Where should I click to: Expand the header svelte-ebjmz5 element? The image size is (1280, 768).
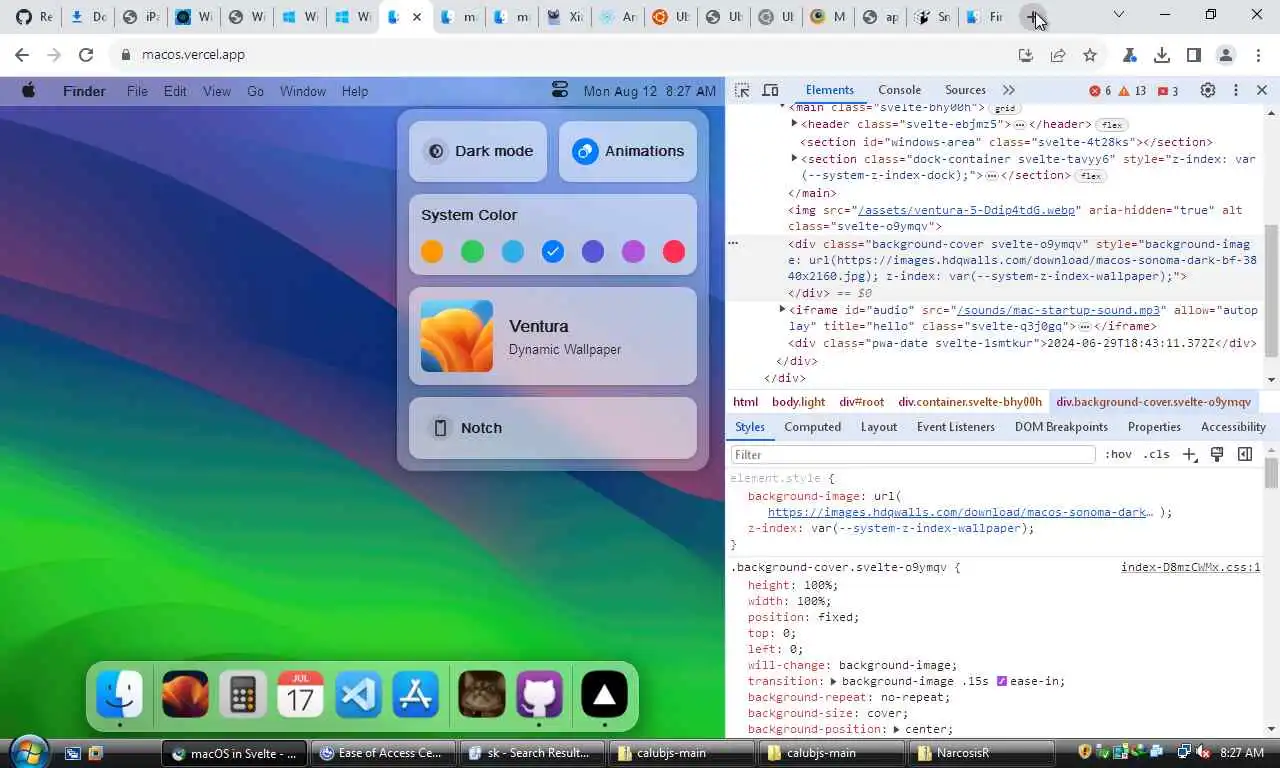794,124
